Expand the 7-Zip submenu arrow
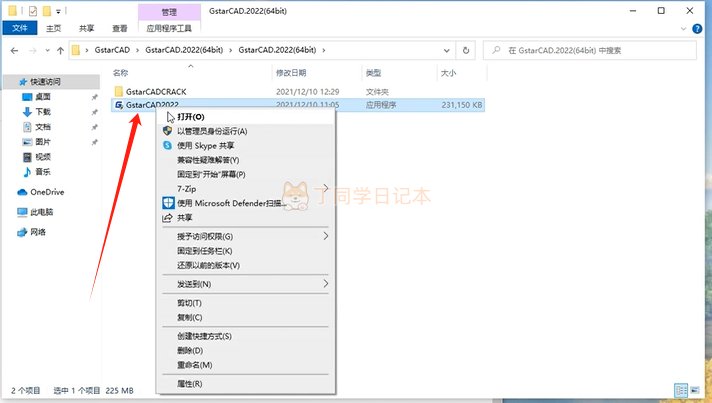The width and height of the screenshot is (712, 403). (x=326, y=188)
